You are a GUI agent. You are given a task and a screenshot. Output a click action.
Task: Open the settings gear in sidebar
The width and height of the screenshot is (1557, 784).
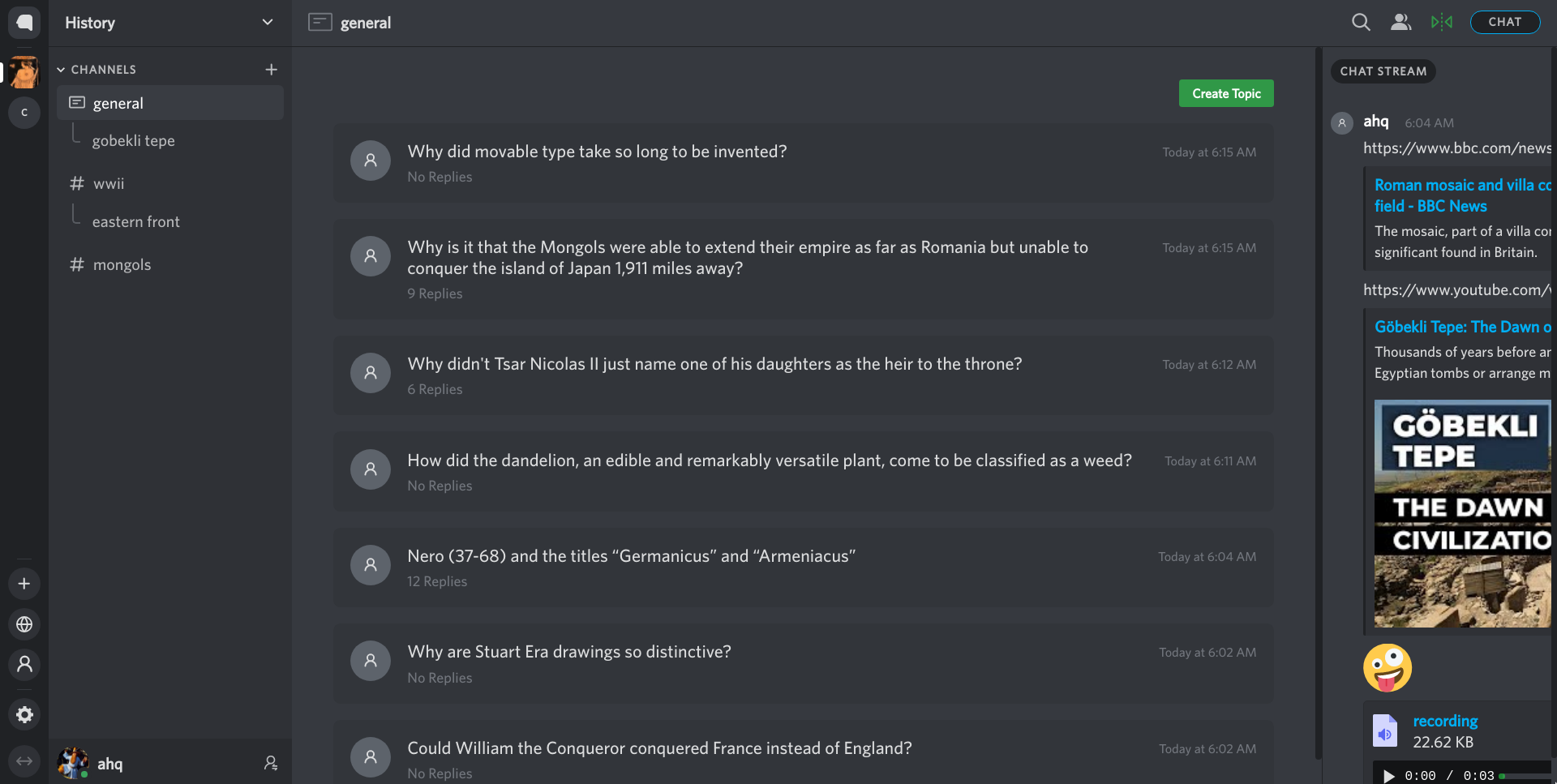[24, 714]
